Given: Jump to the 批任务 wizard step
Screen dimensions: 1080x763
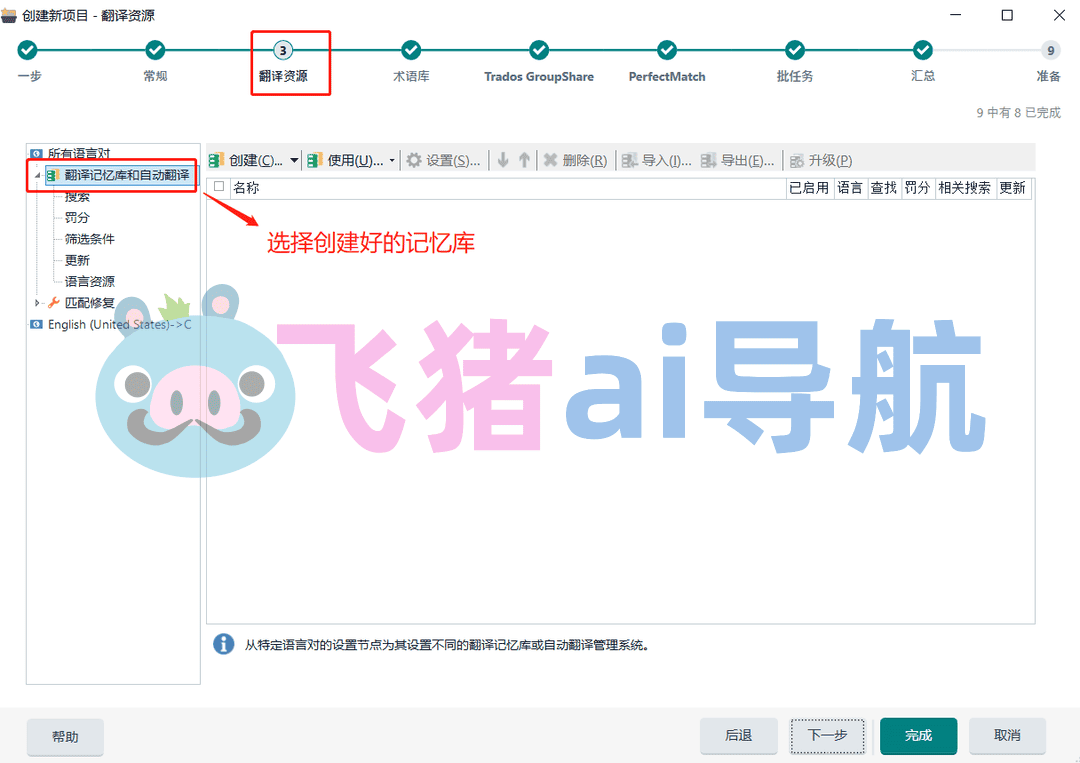Looking at the screenshot, I should click(x=795, y=50).
